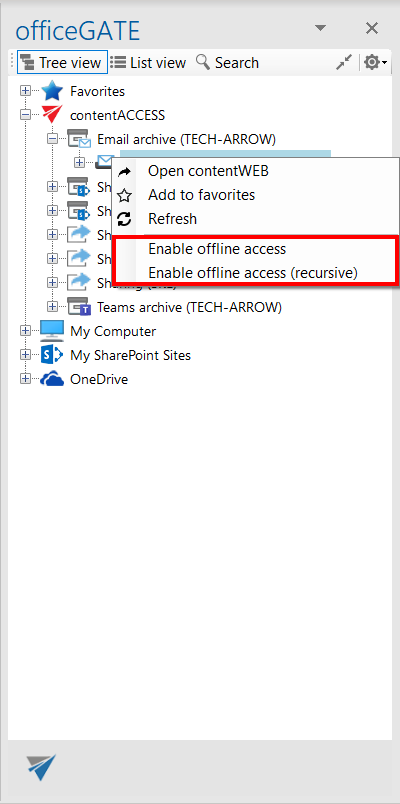400x804 pixels.
Task: Select Enable offline access (recursive)
Action: click(x=255, y=273)
